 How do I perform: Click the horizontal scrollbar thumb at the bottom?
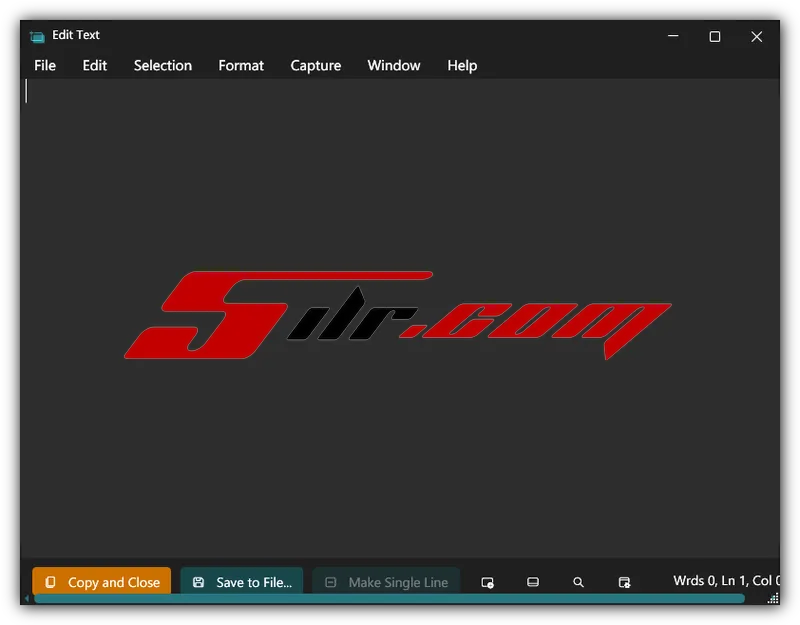point(389,598)
